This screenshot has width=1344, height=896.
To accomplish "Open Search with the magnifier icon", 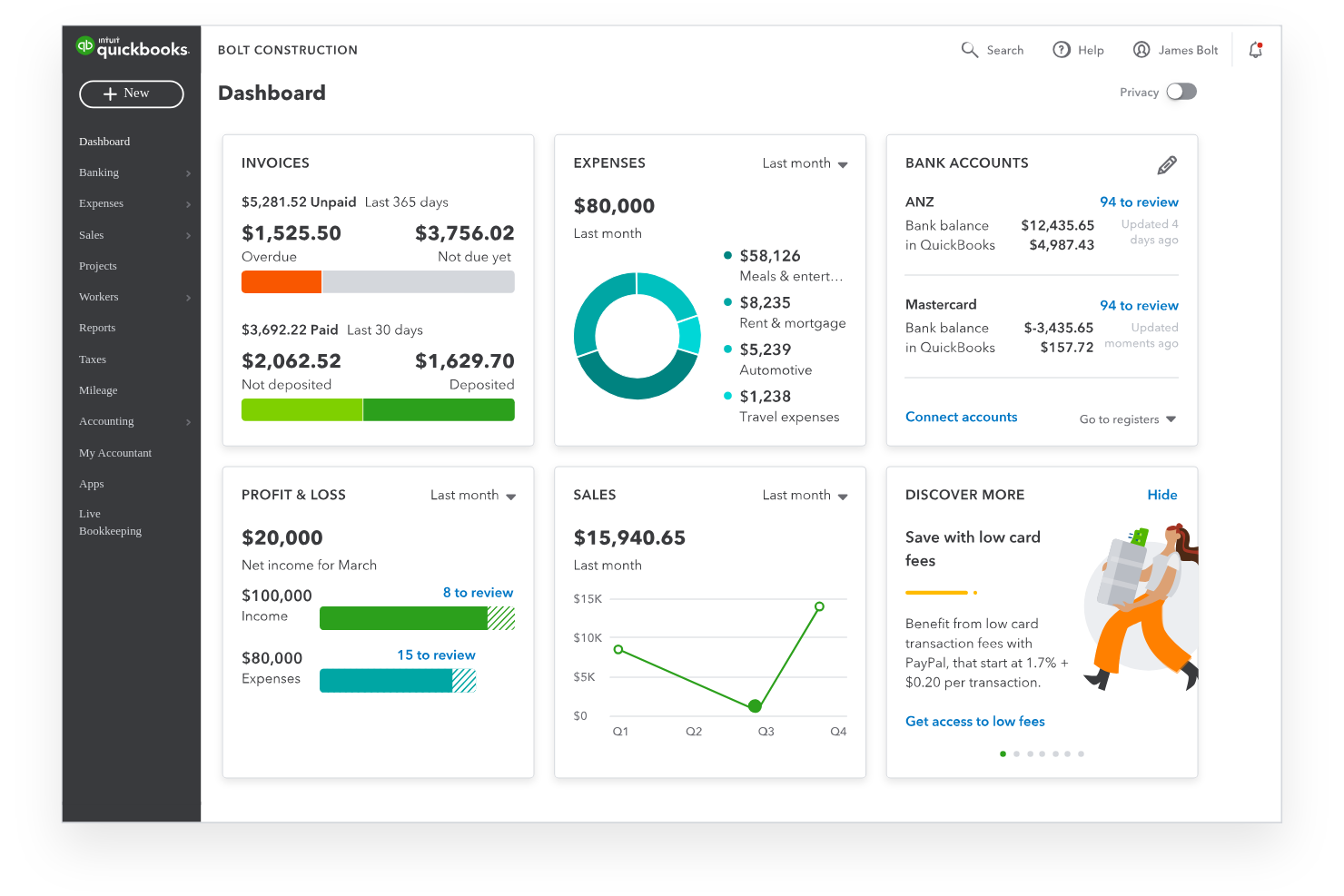I will point(969,50).
